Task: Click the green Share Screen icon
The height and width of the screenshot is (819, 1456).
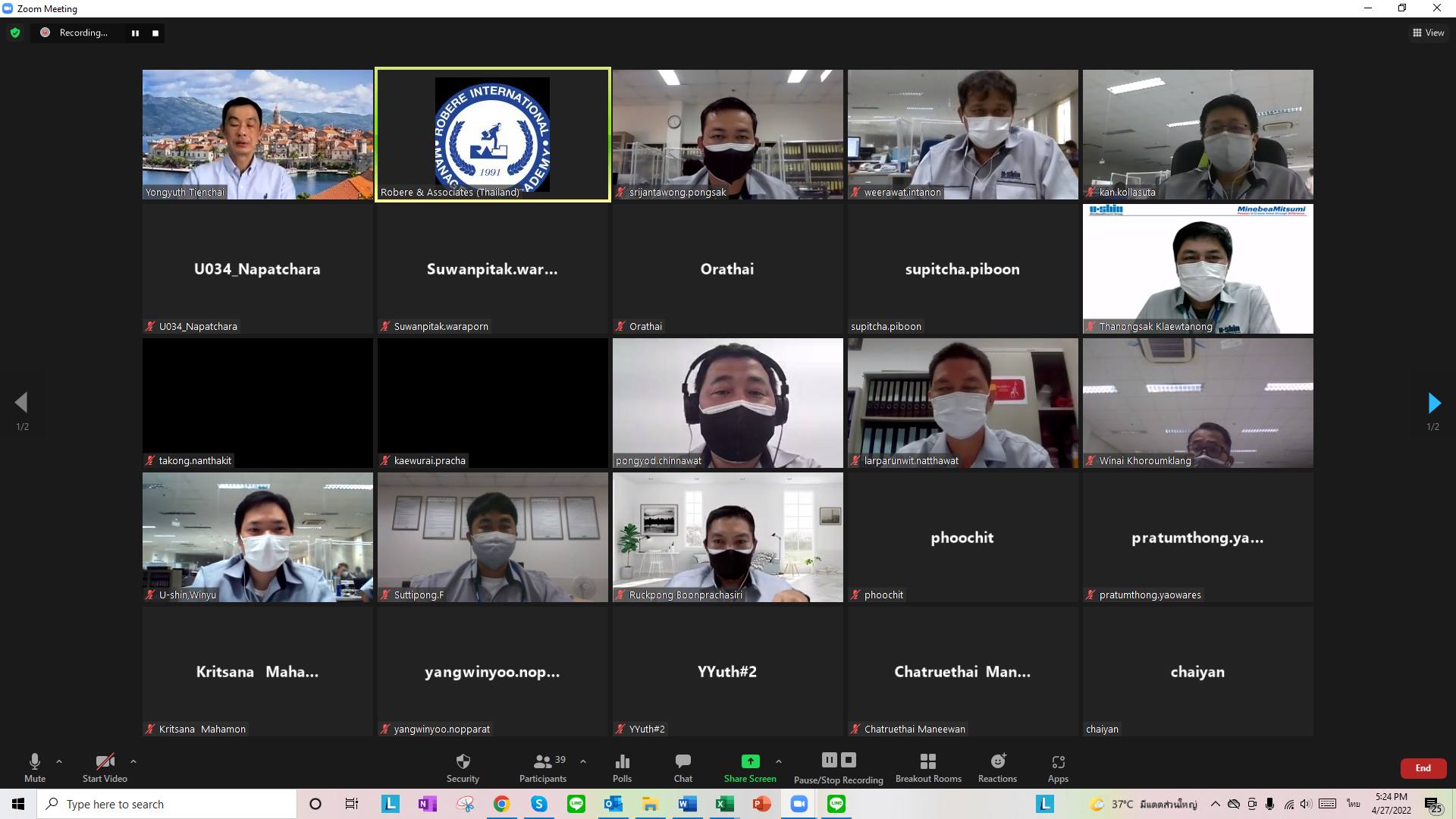Action: click(750, 761)
